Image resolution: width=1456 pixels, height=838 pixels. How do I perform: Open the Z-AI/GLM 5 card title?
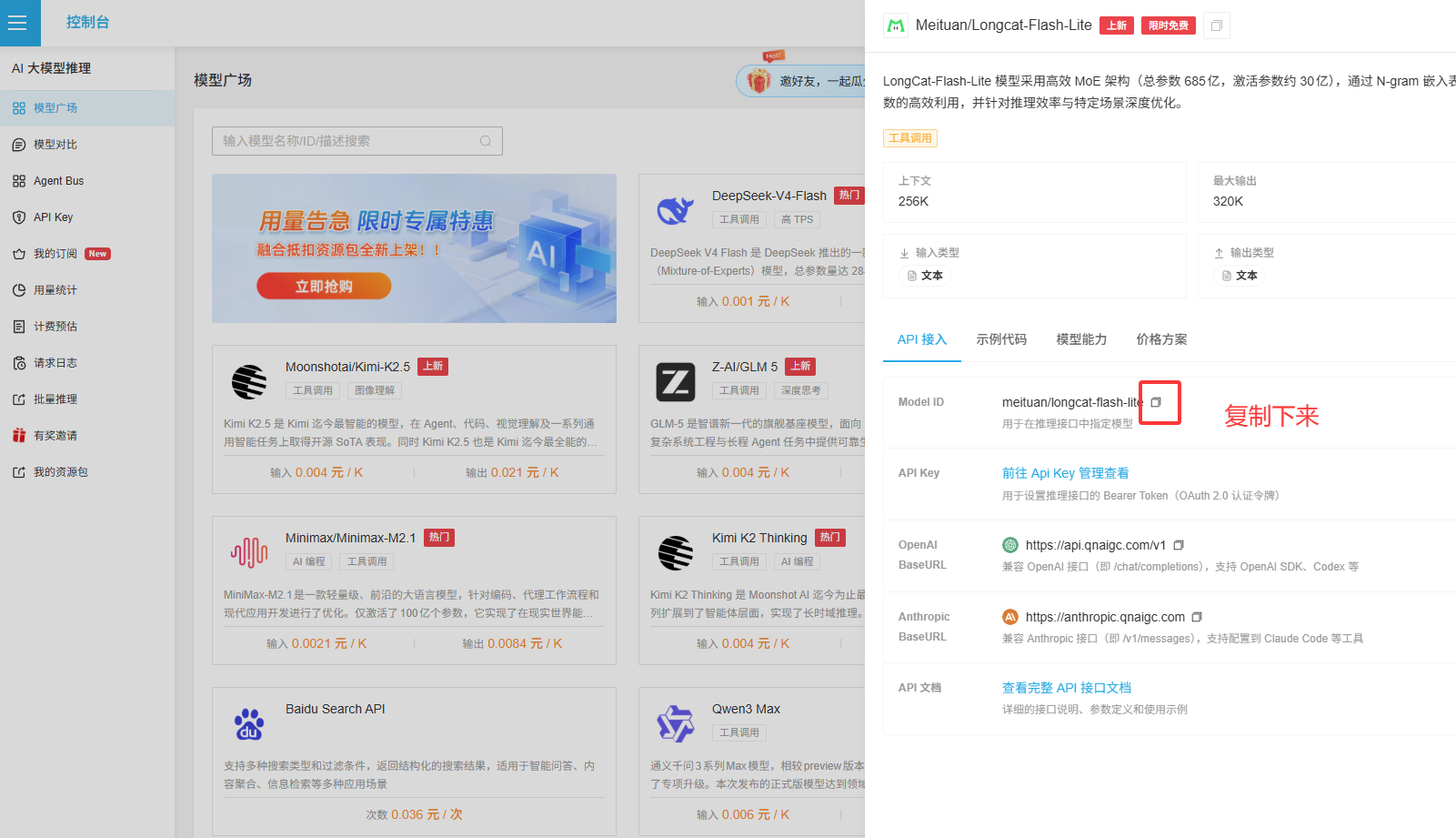coord(745,367)
